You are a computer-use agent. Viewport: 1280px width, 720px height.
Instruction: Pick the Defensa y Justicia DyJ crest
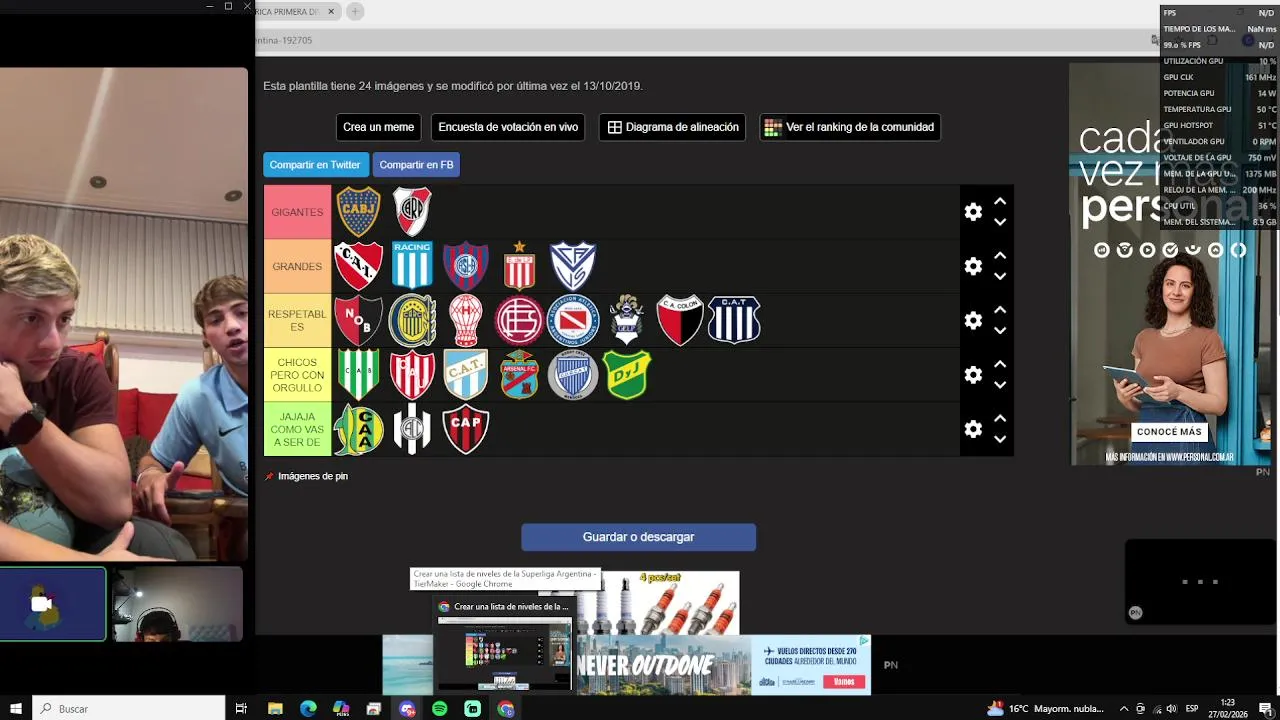627,374
